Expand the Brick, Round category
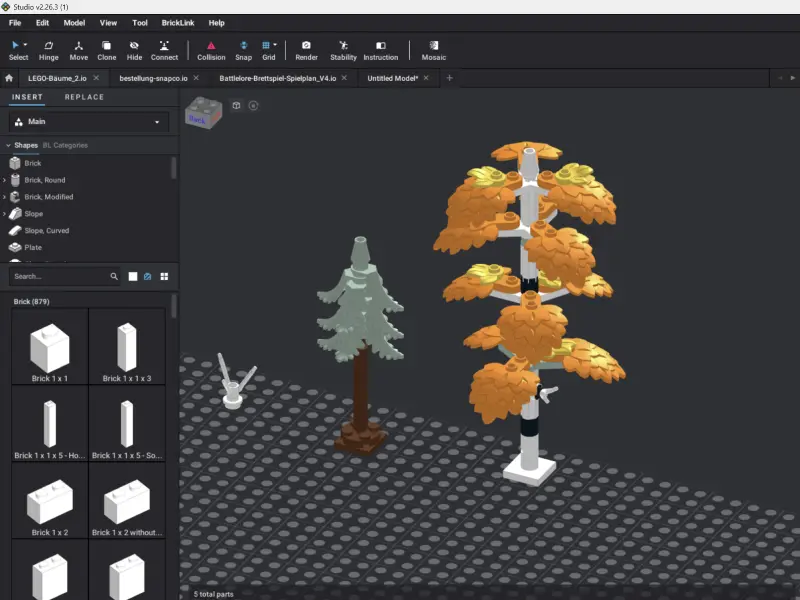This screenshot has height=600, width=800. [4, 180]
